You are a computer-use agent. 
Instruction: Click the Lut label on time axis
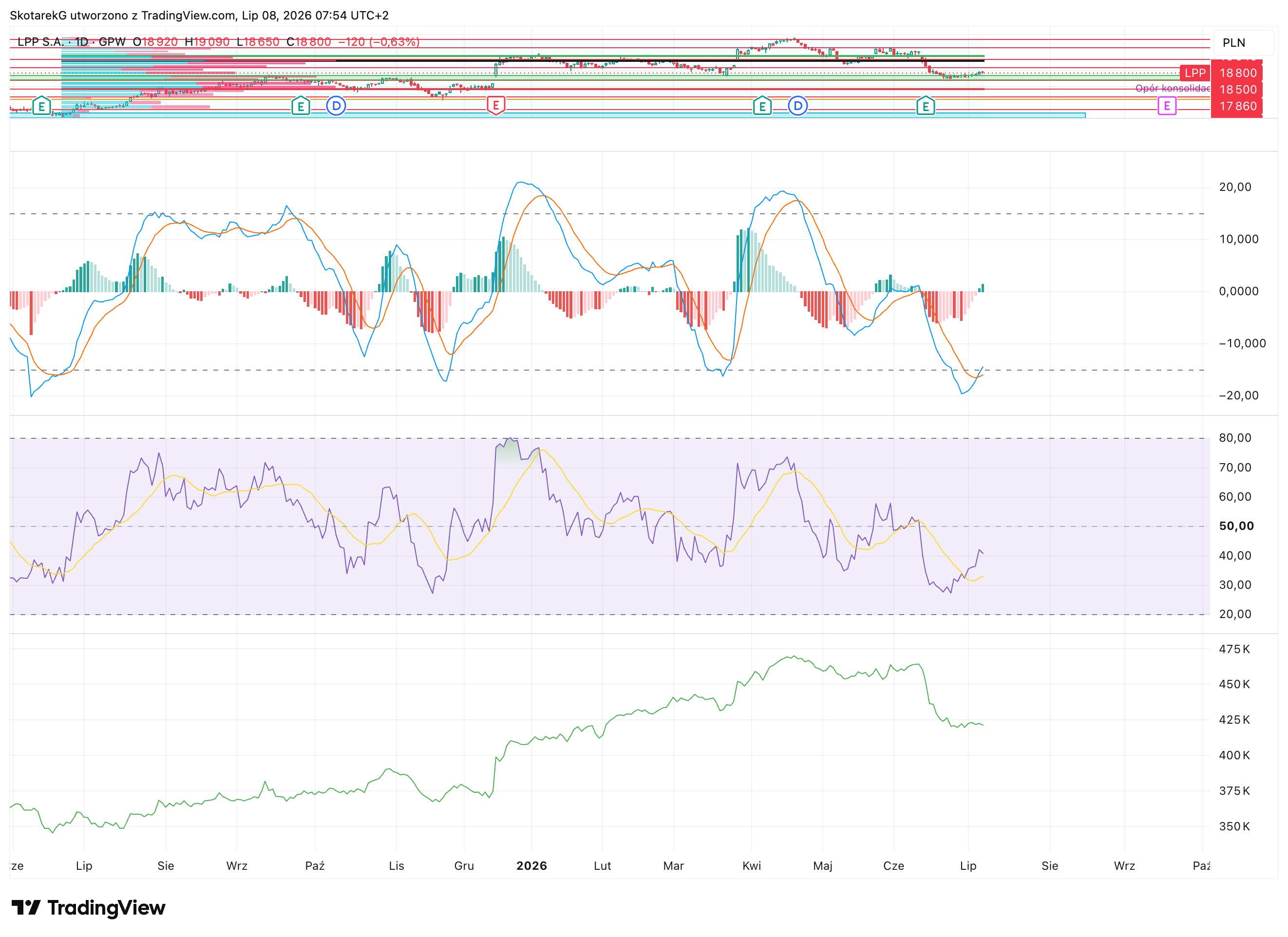(603, 866)
